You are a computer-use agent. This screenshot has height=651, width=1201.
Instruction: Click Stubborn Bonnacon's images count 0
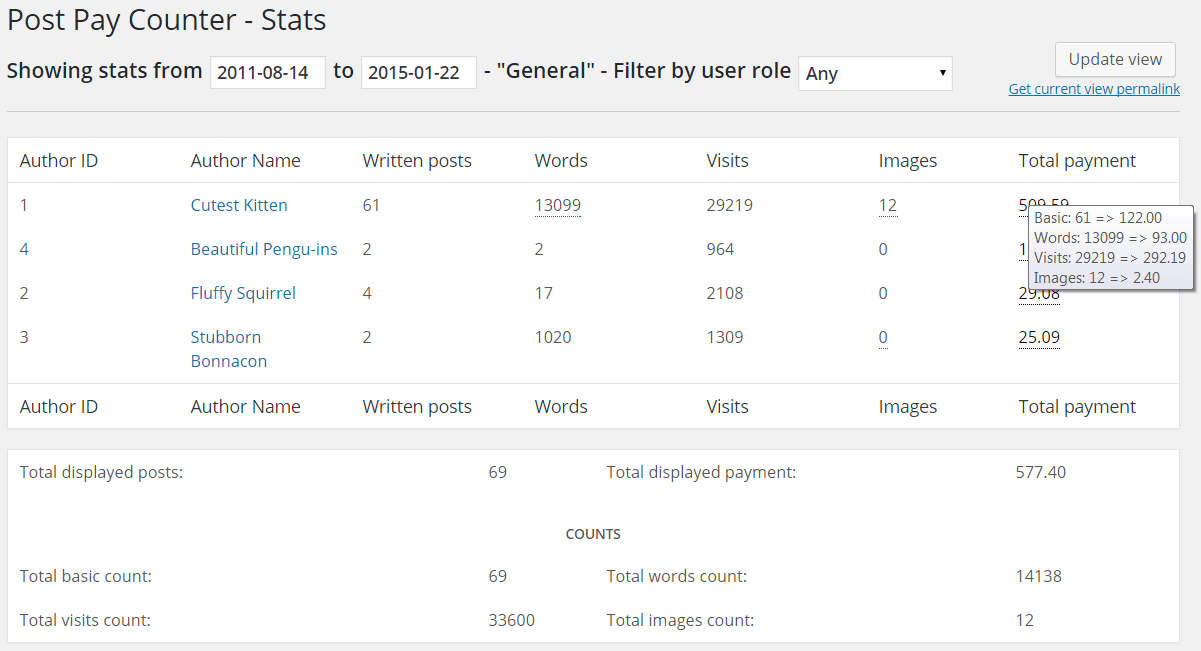[883, 337]
